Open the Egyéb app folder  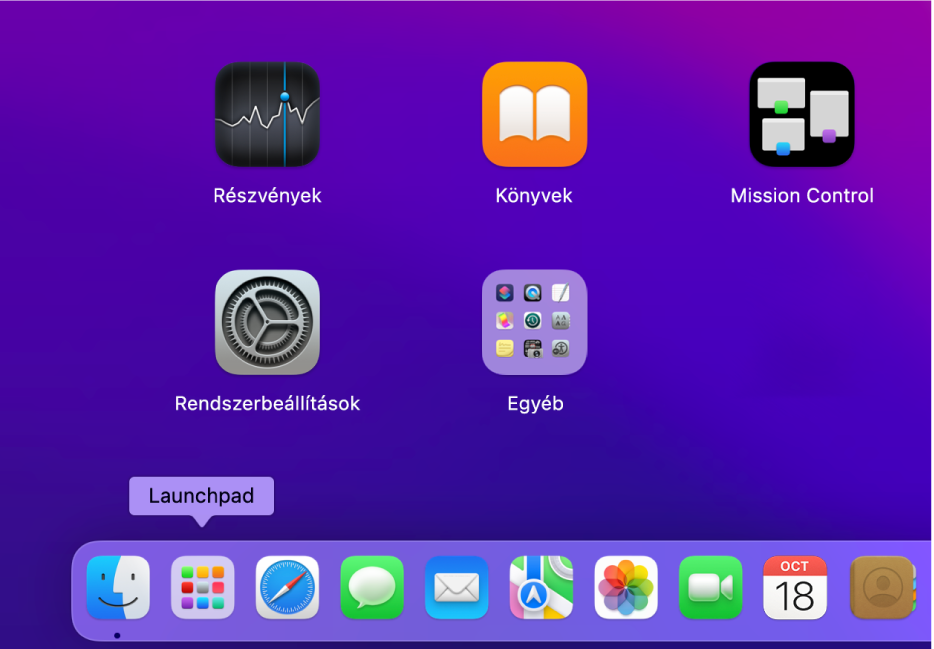coord(534,322)
